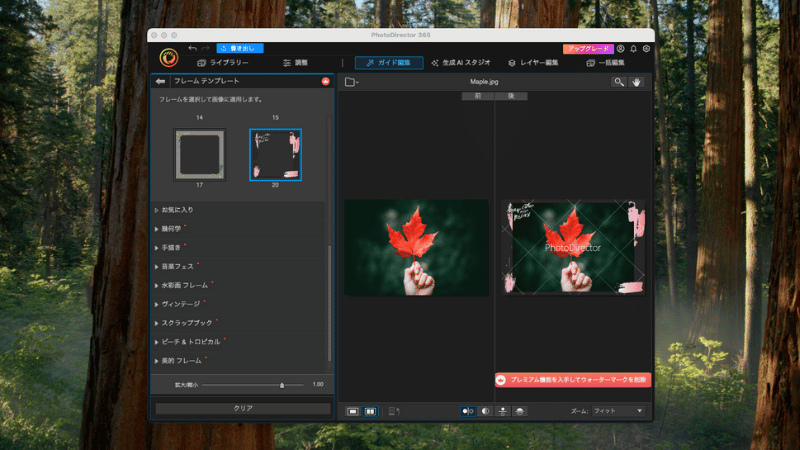Viewport: 800px width, 450px height.
Task: Click the rotate view layout icon
Action: point(394,411)
